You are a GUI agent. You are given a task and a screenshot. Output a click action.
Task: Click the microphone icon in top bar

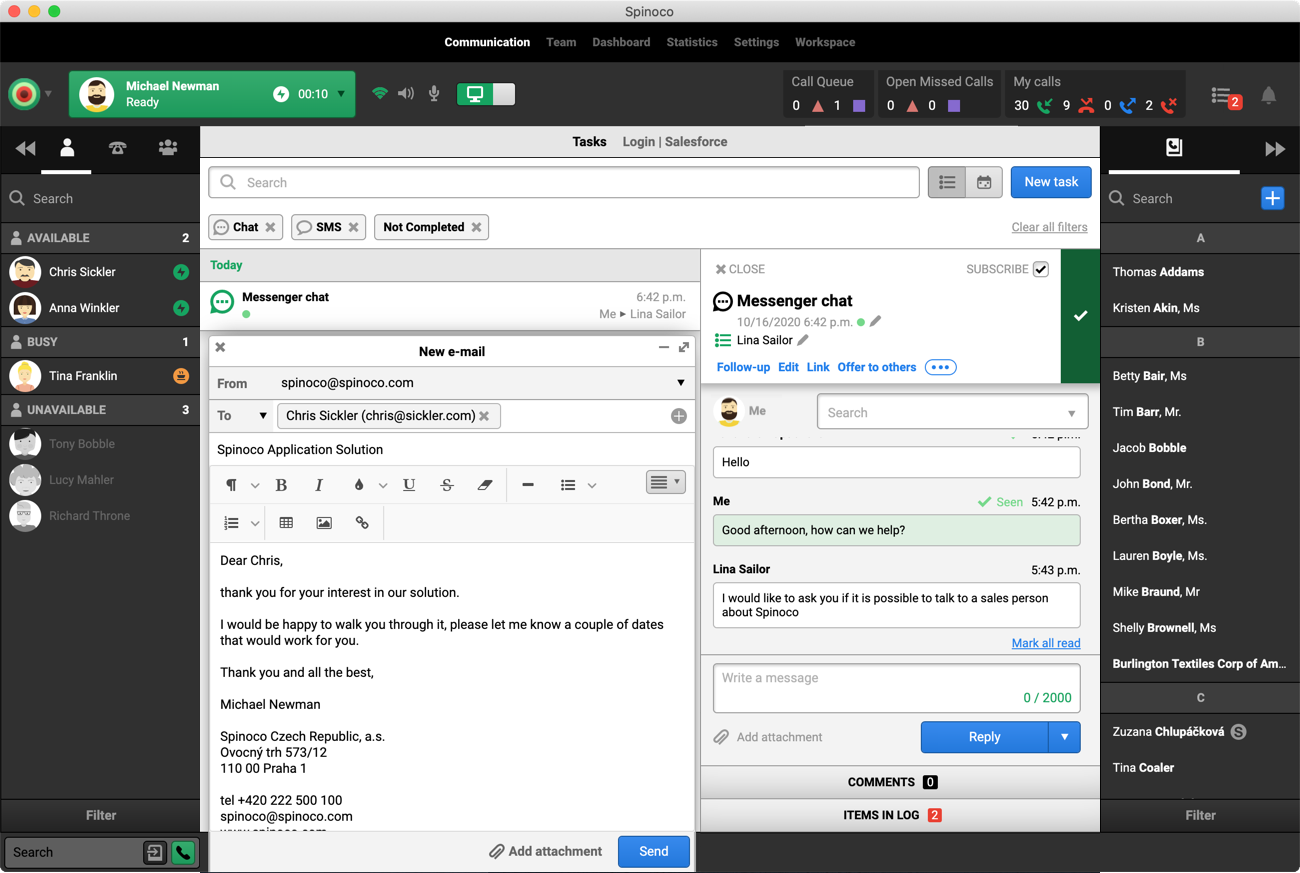434,94
